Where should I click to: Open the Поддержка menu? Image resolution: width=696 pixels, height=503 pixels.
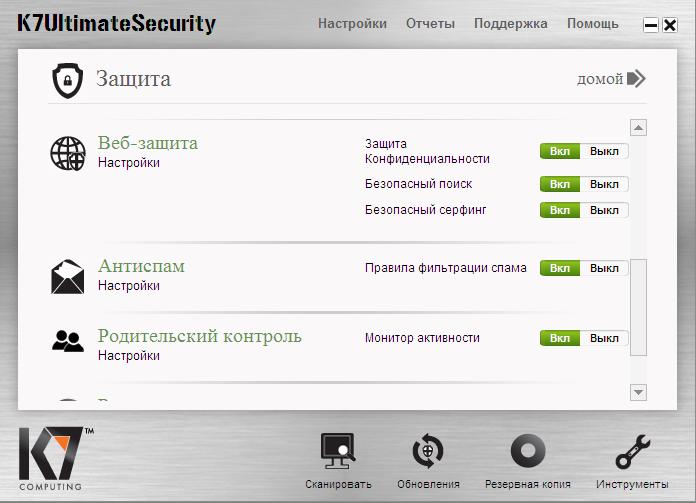(x=510, y=24)
